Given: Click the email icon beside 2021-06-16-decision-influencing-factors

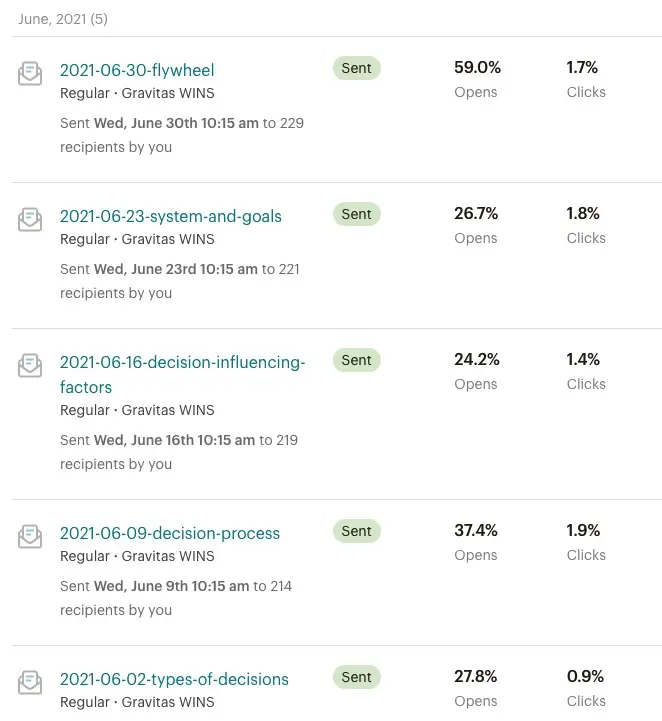Looking at the screenshot, I should [x=30, y=366].
